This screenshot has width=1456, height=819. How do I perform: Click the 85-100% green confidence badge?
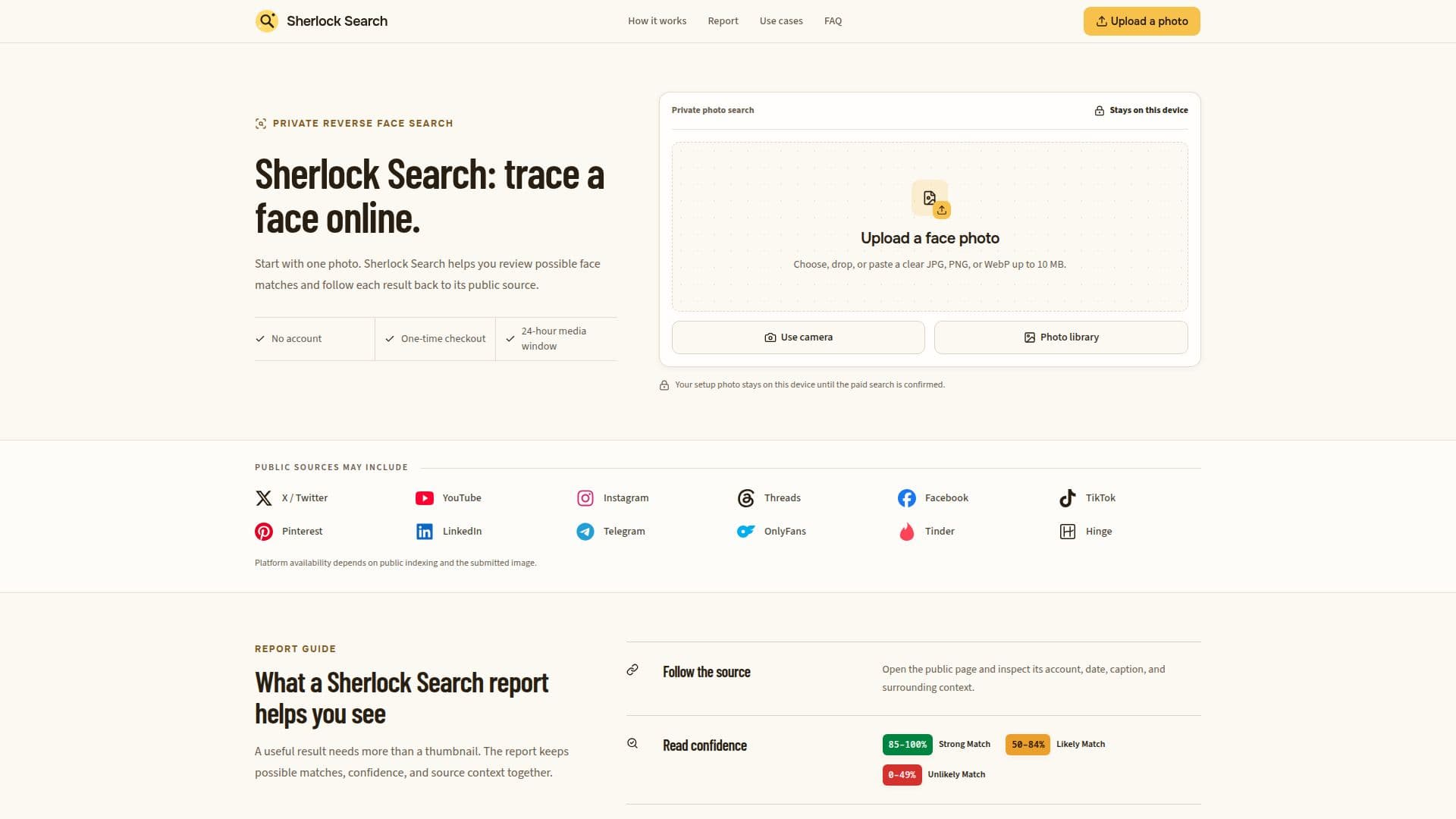[x=907, y=745]
